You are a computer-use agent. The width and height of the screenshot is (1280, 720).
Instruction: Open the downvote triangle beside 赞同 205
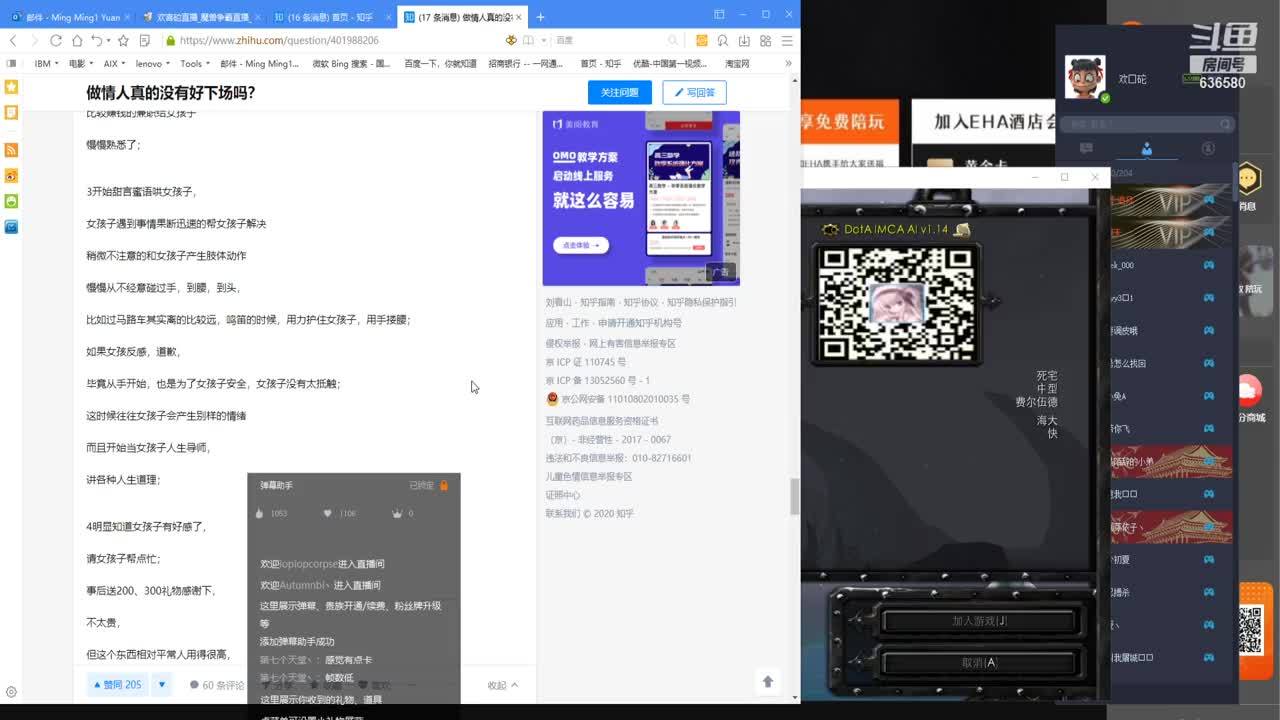pos(162,685)
